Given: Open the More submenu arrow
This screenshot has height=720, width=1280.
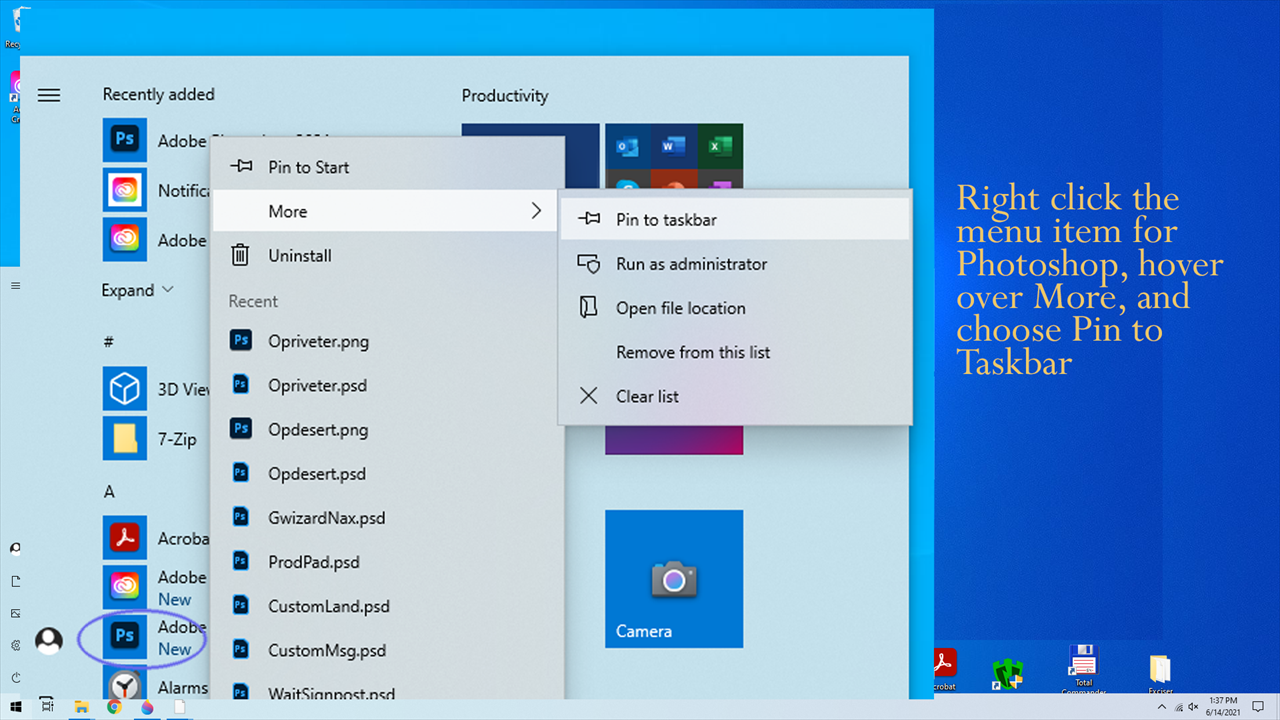Looking at the screenshot, I should point(536,211).
